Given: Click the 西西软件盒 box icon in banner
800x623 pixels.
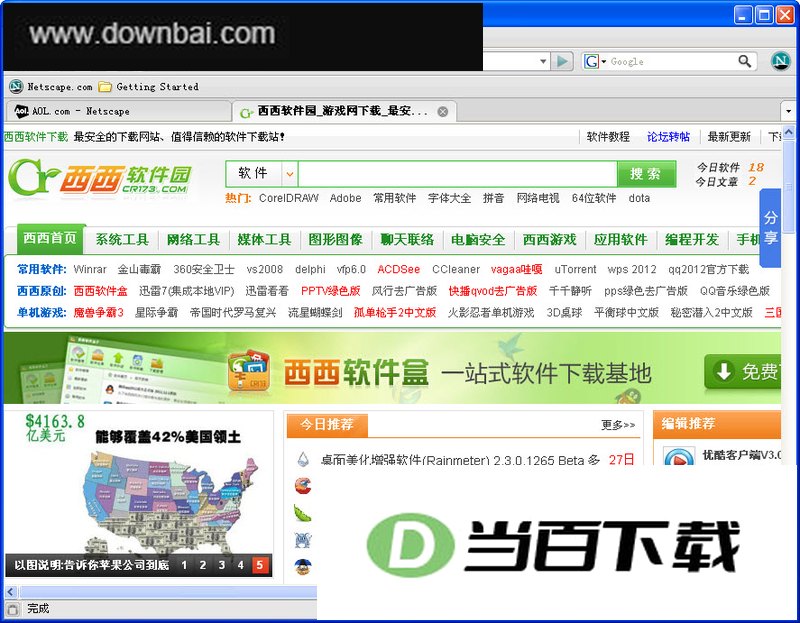Looking at the screenshot, I should point(248,370).
